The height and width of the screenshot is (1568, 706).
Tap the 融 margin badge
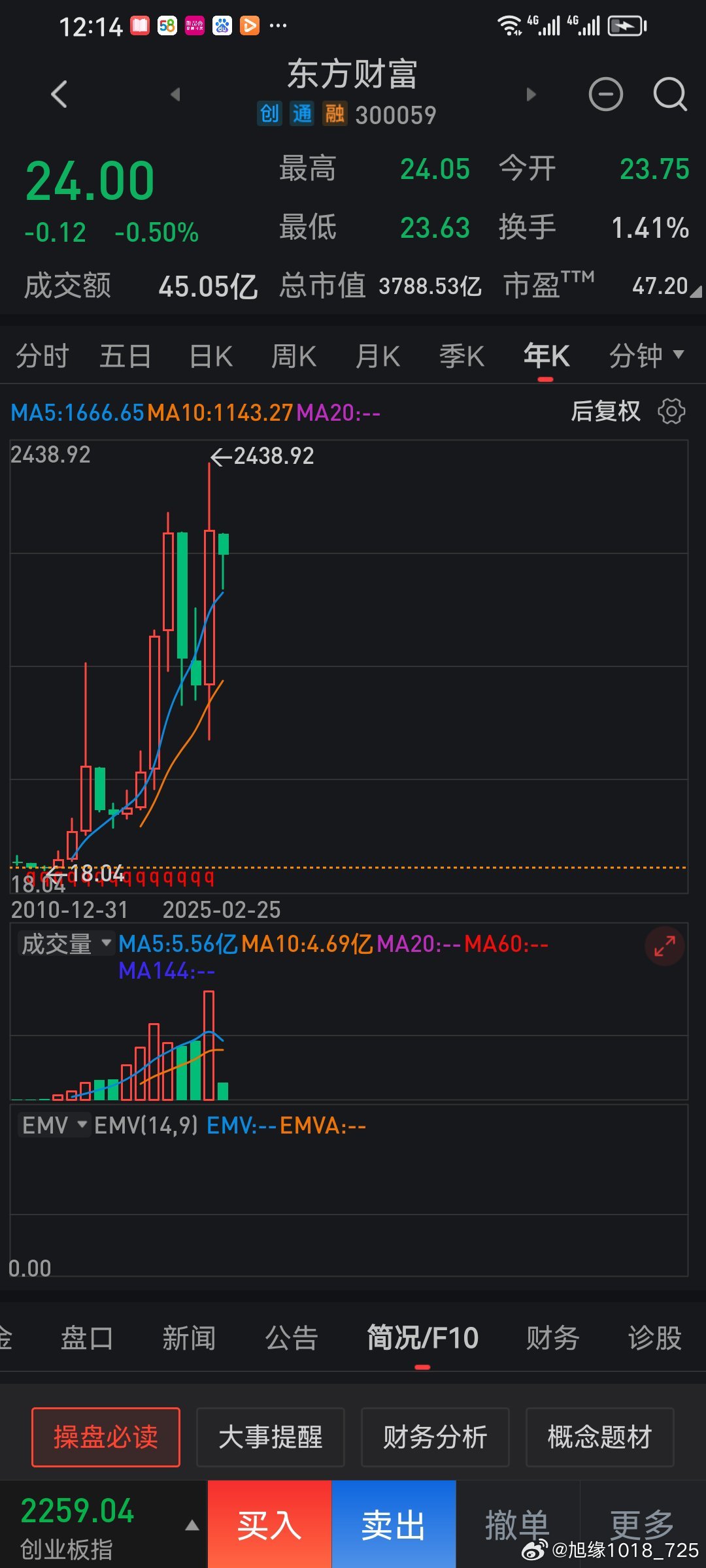coord(335,114)
